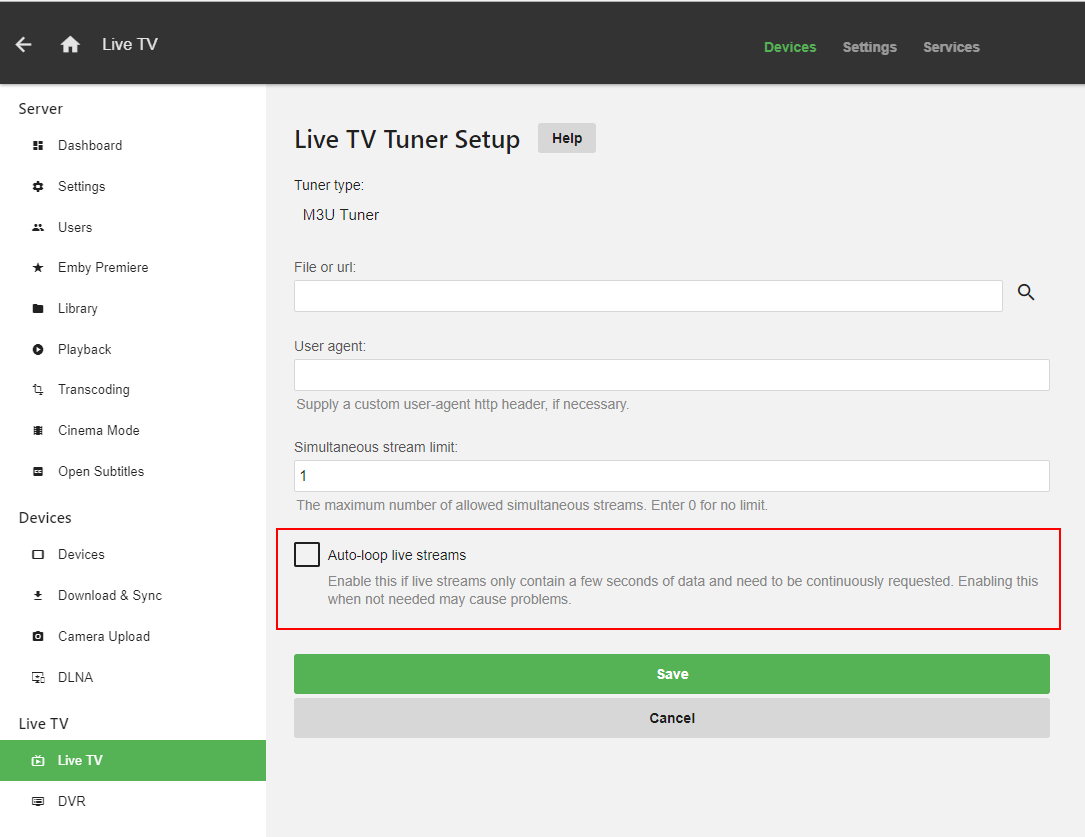Click the Users people icon
The width and height of the screenshot is (1085, 837).
pyautogui.click(x=38, y=227)
